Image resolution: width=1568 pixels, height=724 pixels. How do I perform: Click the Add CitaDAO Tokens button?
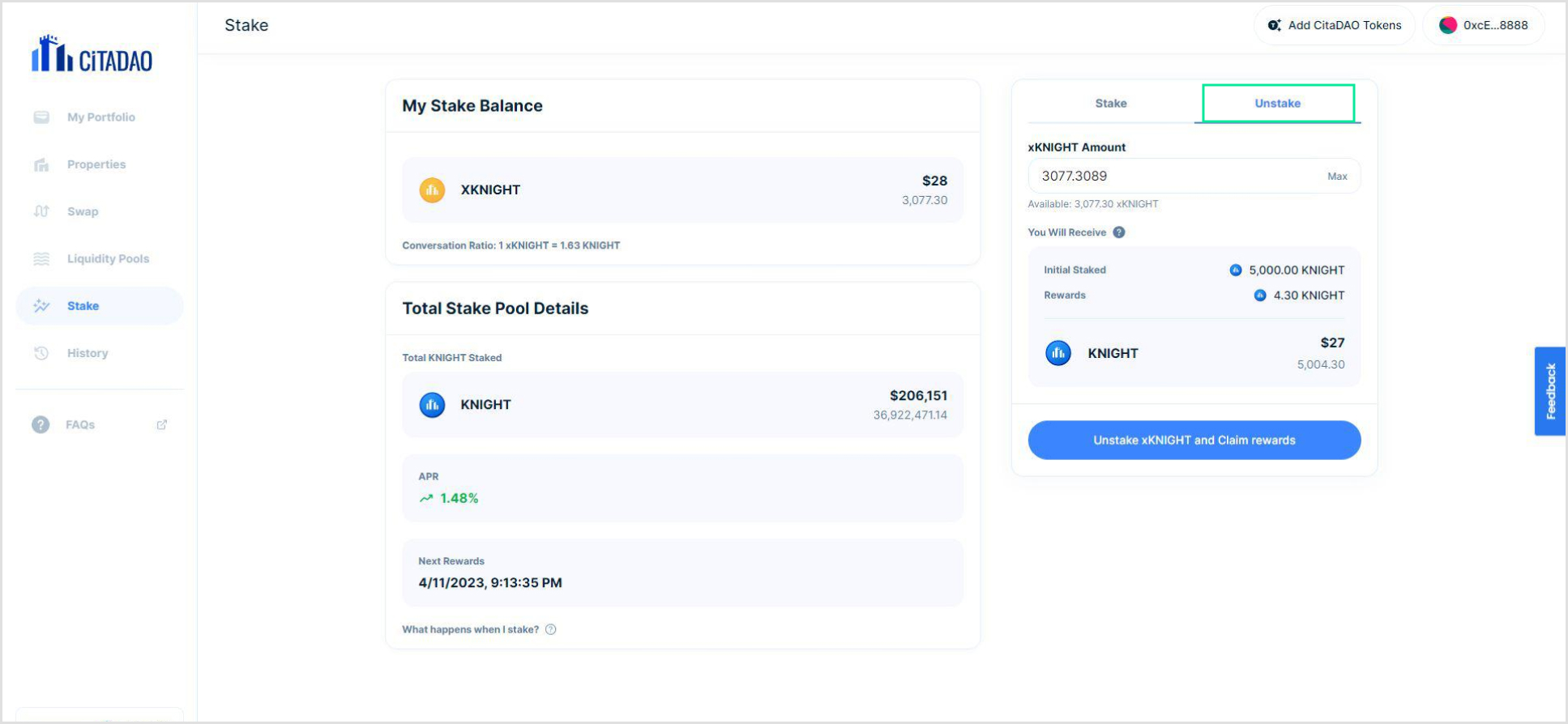coord(1335,25)
